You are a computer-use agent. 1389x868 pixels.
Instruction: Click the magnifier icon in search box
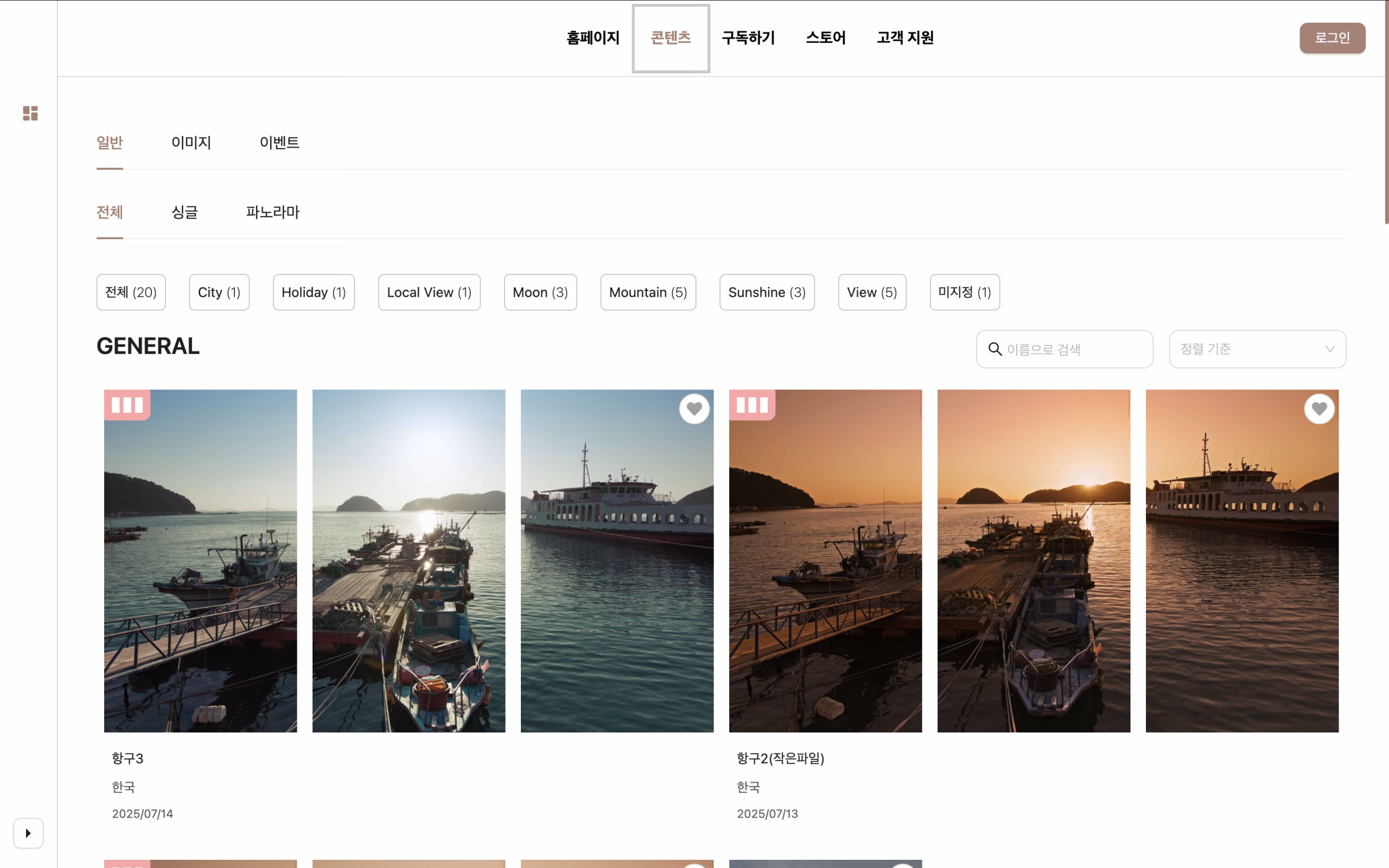(995, 349)
